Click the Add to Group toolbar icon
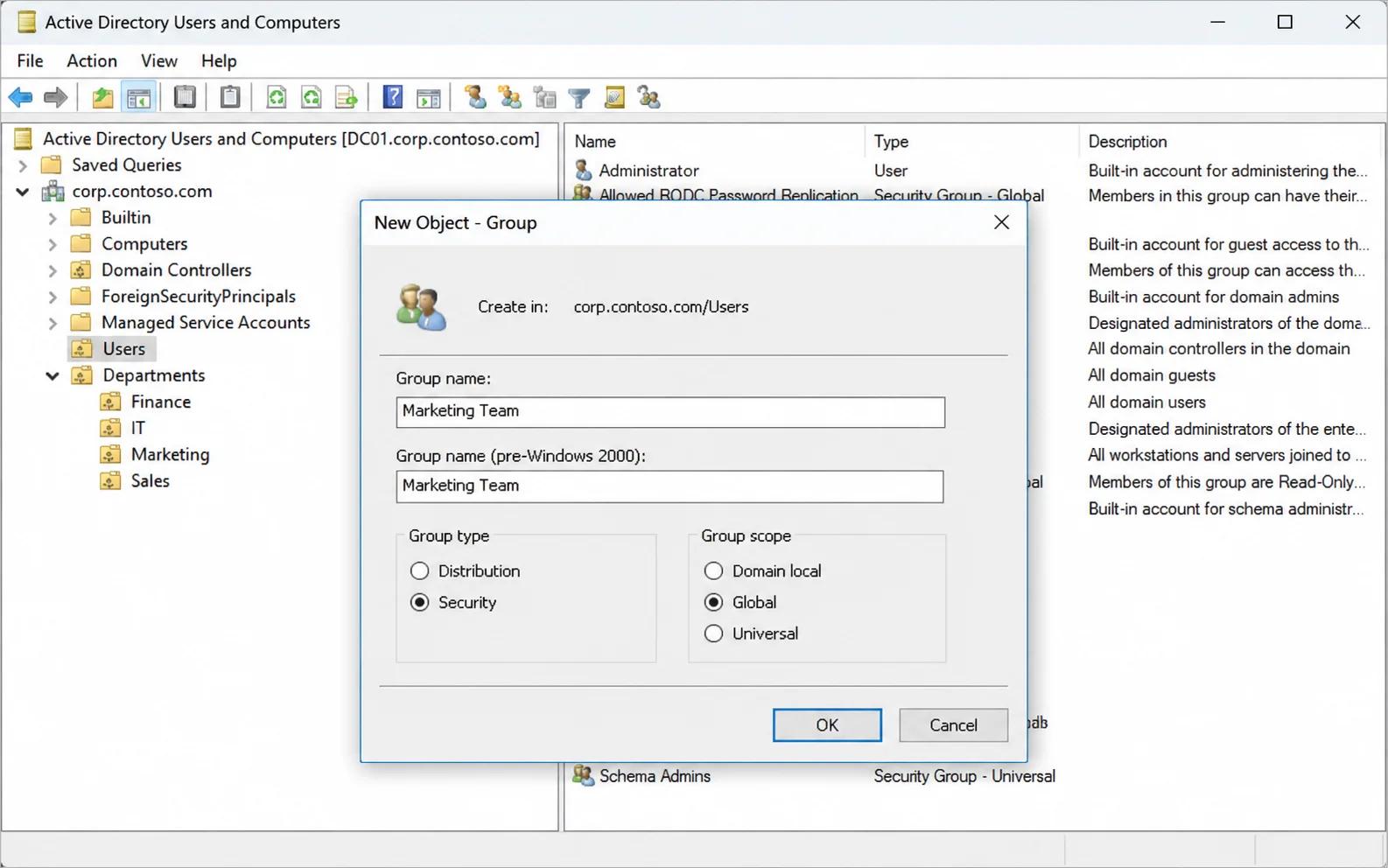The image size is (1388, 868). (649, 97)
